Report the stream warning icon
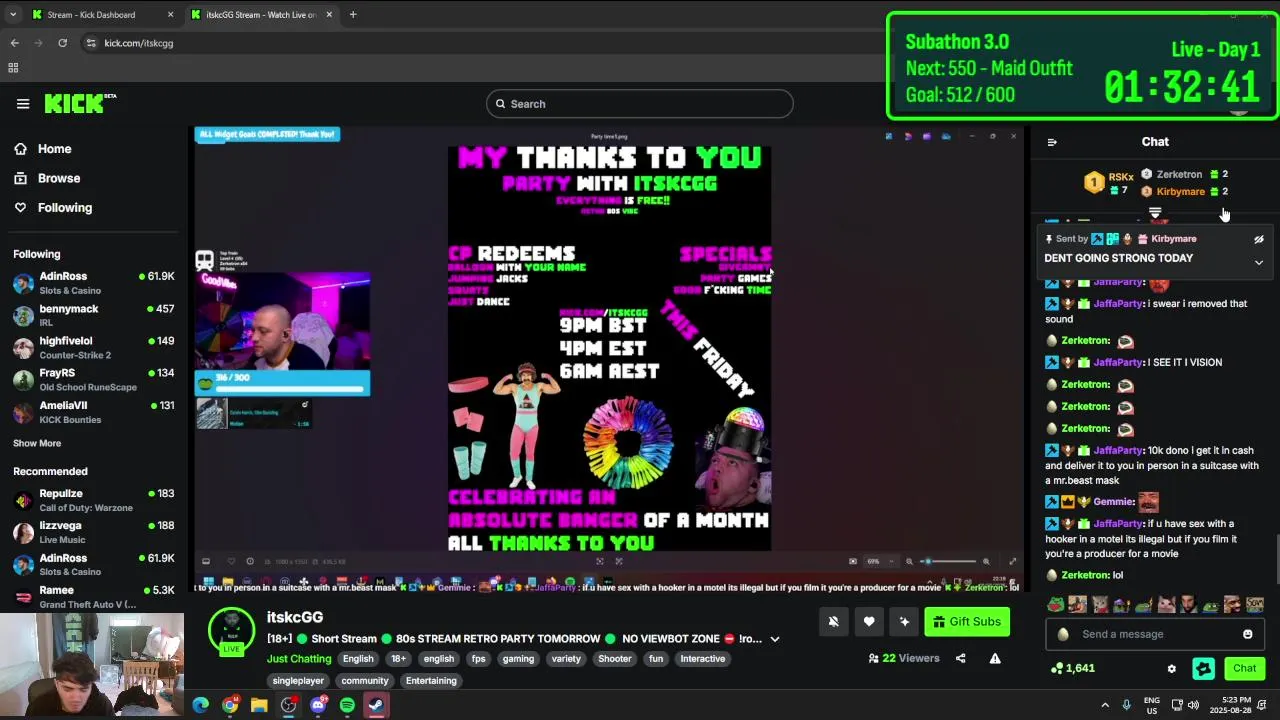Screen dimensions: 1280x720 [x=995, y=658]
